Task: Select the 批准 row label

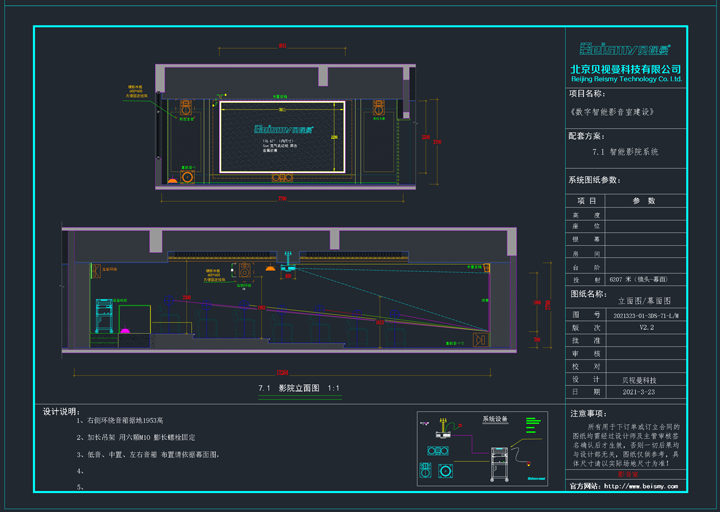Action: 586,341
